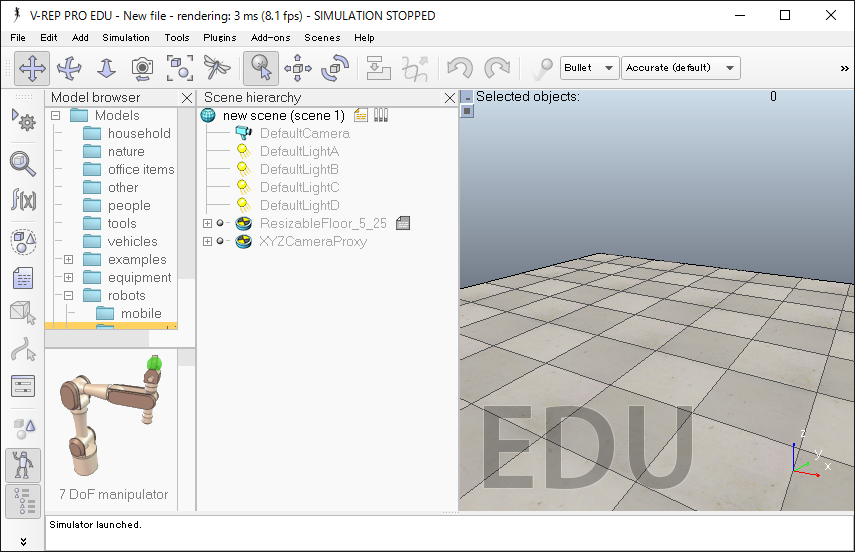This screenshot has height=552, width=855.
Task: Open script icon beside ResizableFloor_5_25
Action: click(403, 223)
